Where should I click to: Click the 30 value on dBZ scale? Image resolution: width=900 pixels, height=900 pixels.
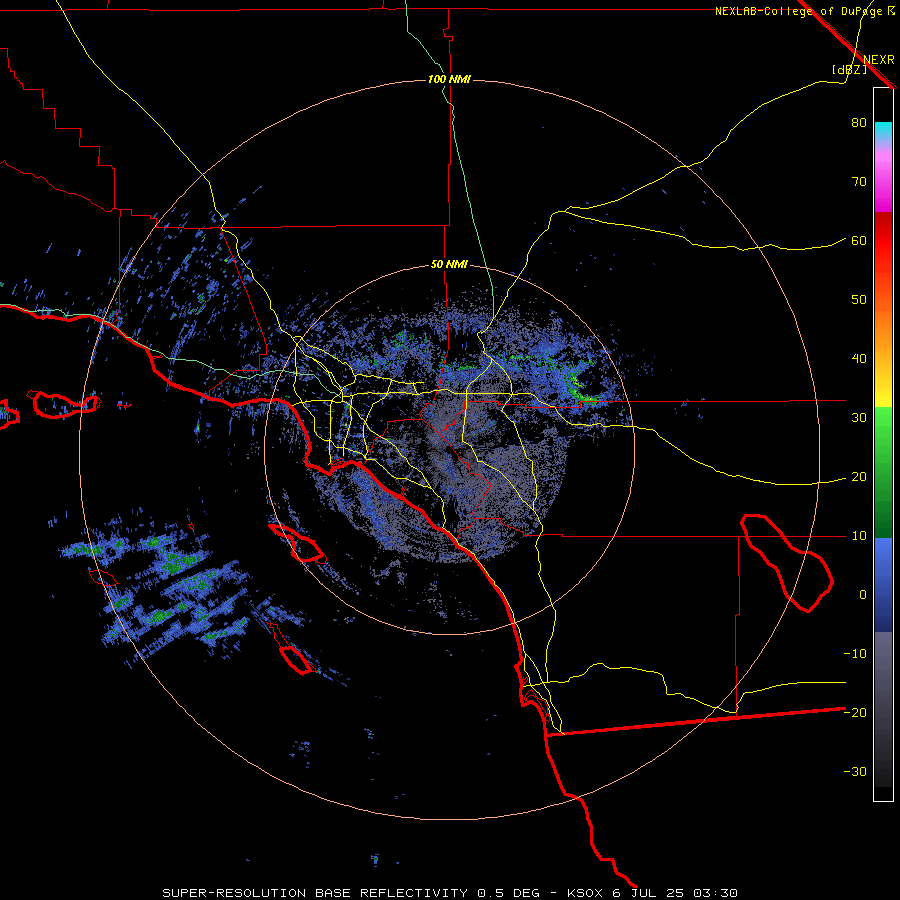click(x=859, y=417)
